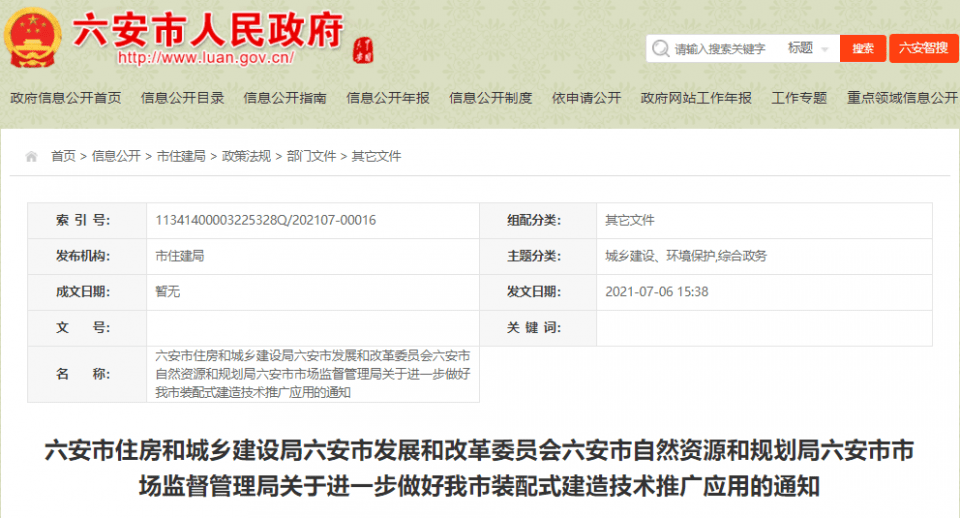
Task: Go to 首页 in breadcrumb
Action: (x=63, y=156)
